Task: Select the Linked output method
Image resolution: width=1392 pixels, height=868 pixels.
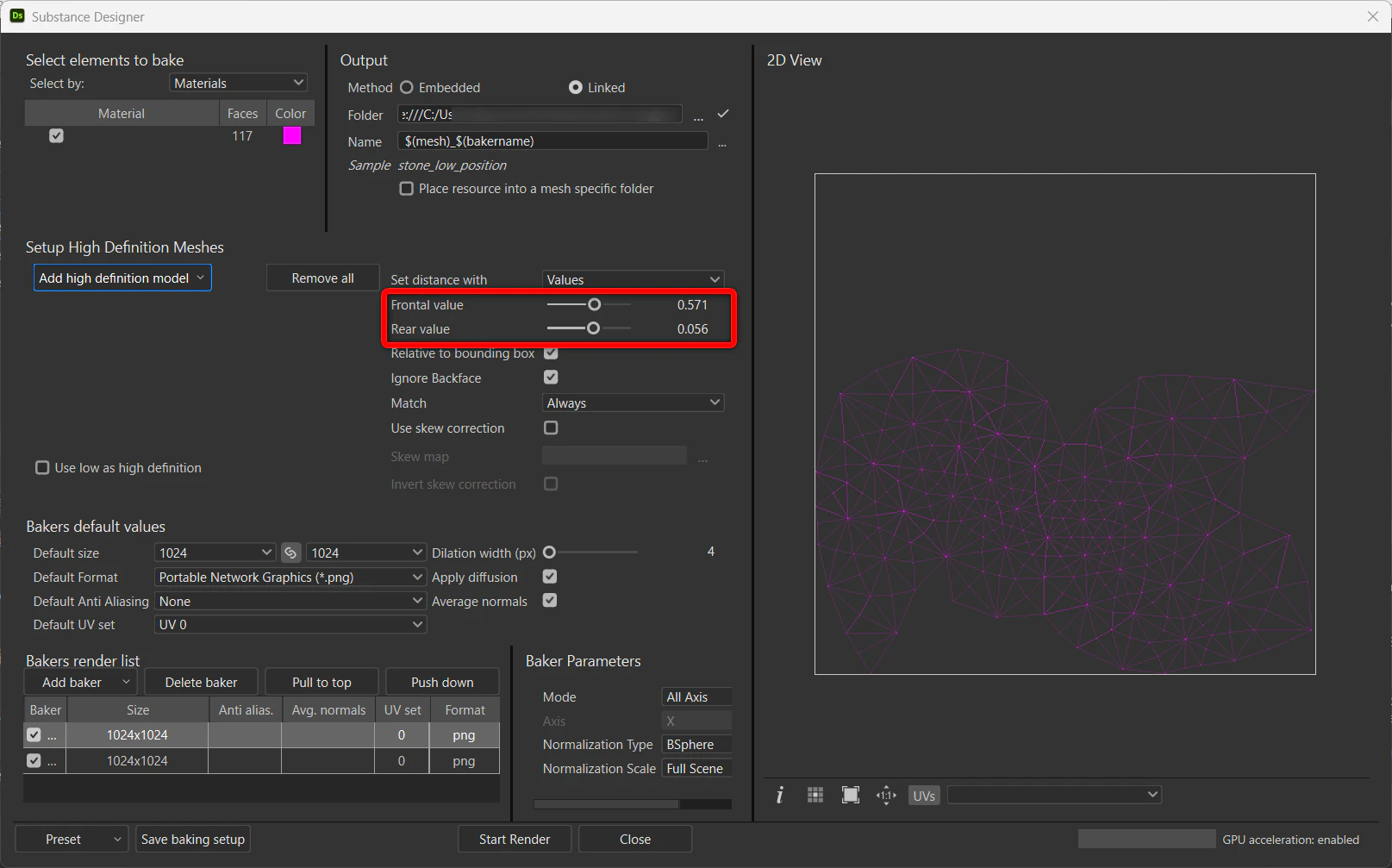Action: 576,88
